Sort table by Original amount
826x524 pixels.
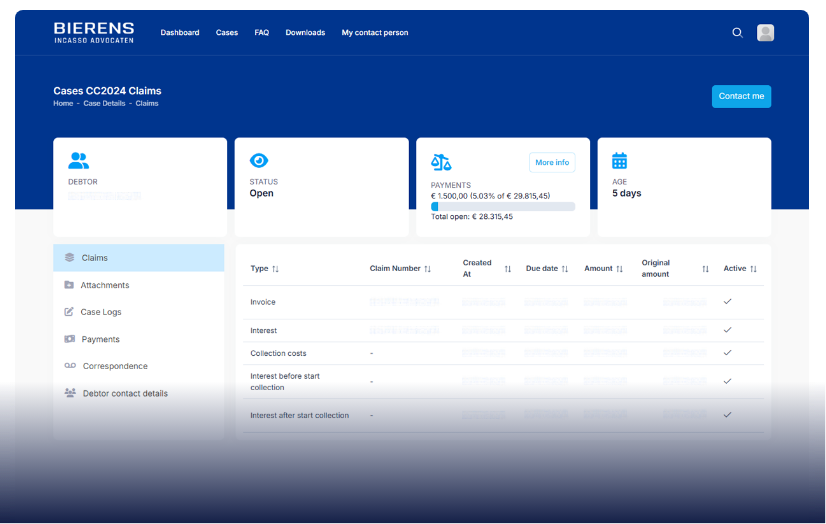click(705, 269)
